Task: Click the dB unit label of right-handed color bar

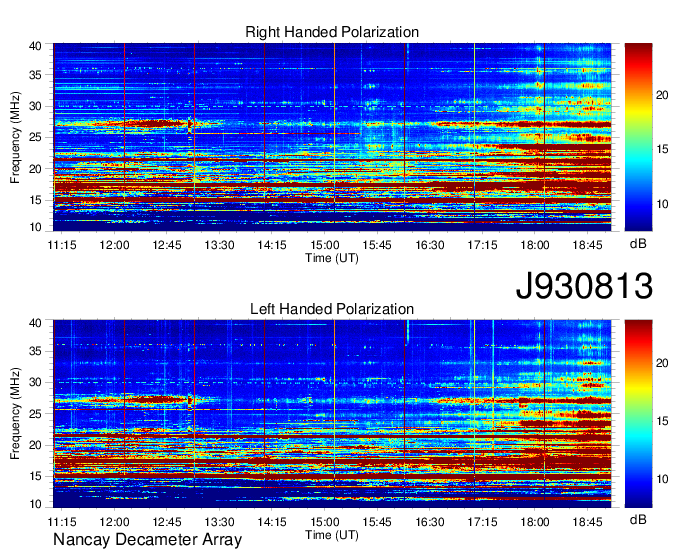Action: tap(638, 244)
